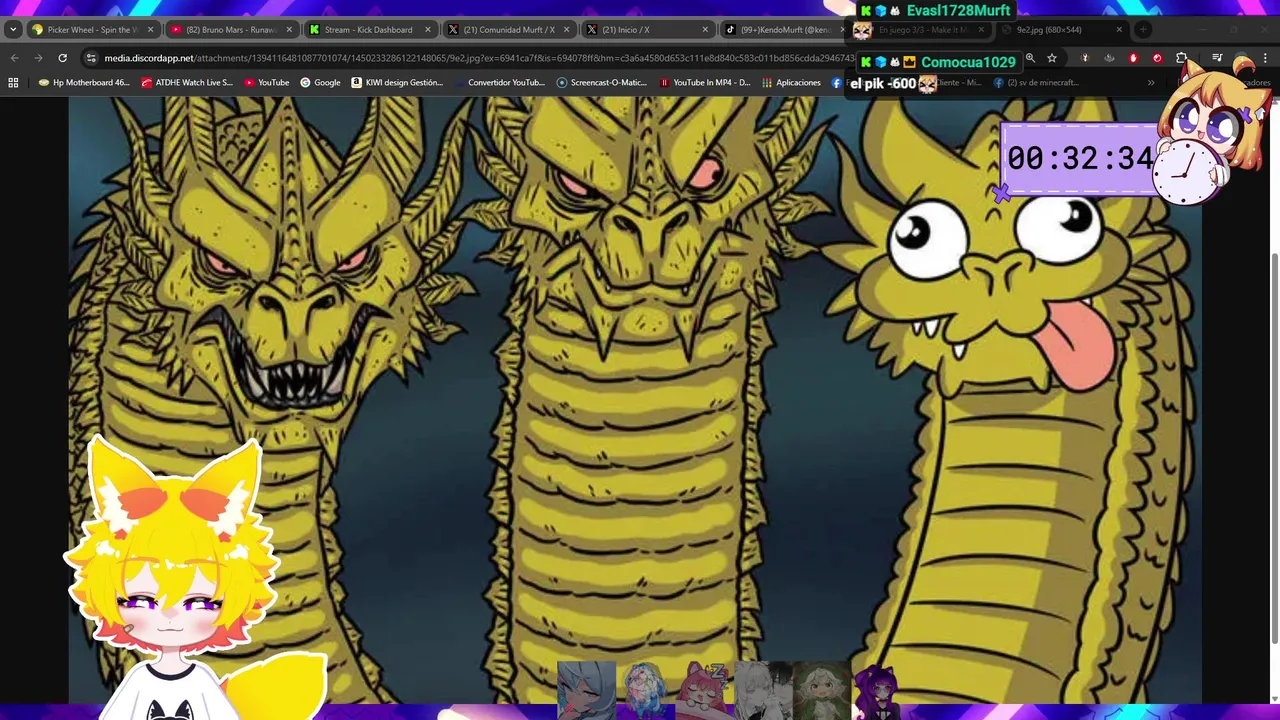Go forward to next page
Viewport: 1280px width, 720px height.
click(39, 58)
